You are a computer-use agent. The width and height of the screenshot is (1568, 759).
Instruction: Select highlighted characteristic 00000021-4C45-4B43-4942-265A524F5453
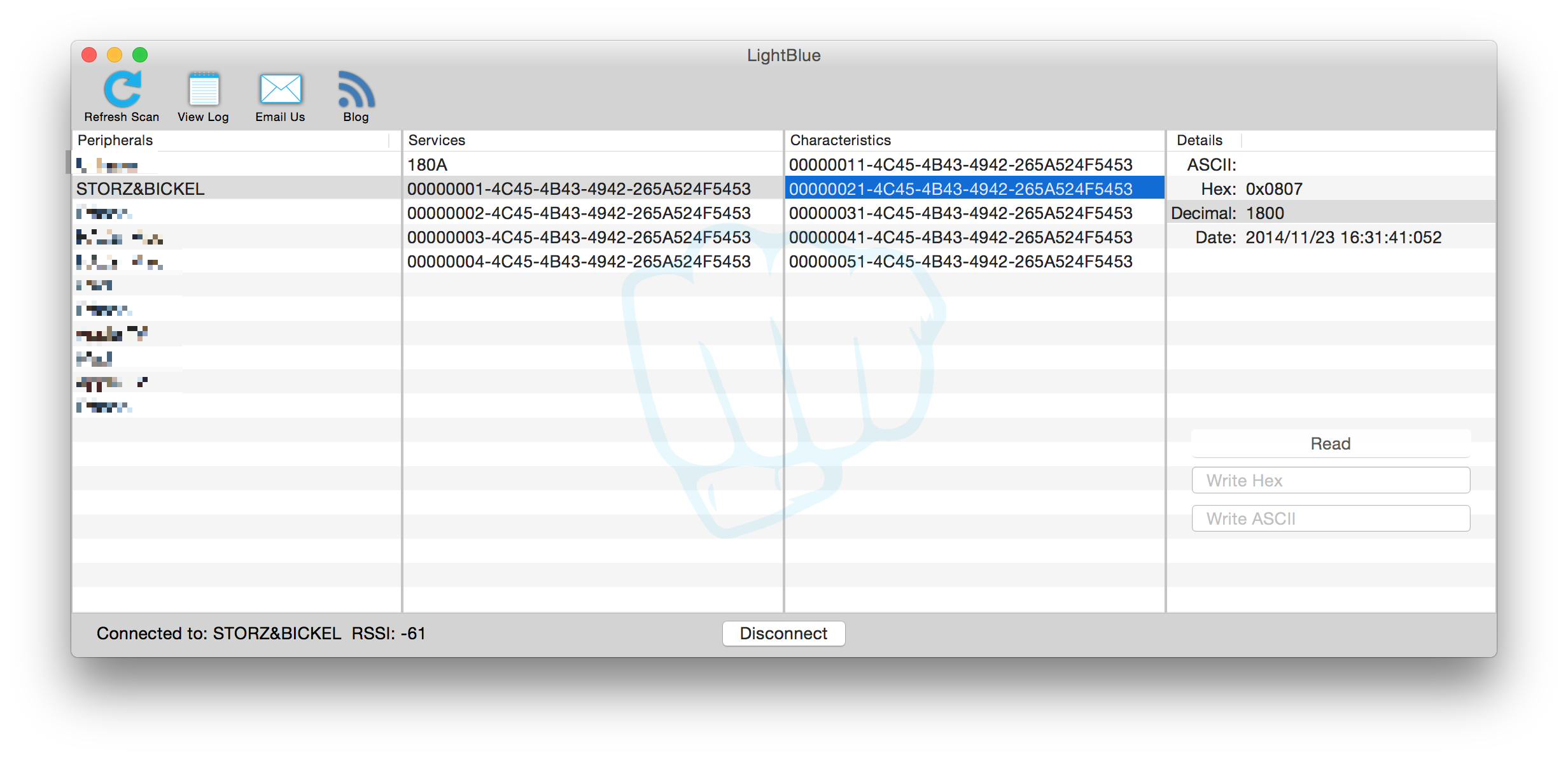974,188
